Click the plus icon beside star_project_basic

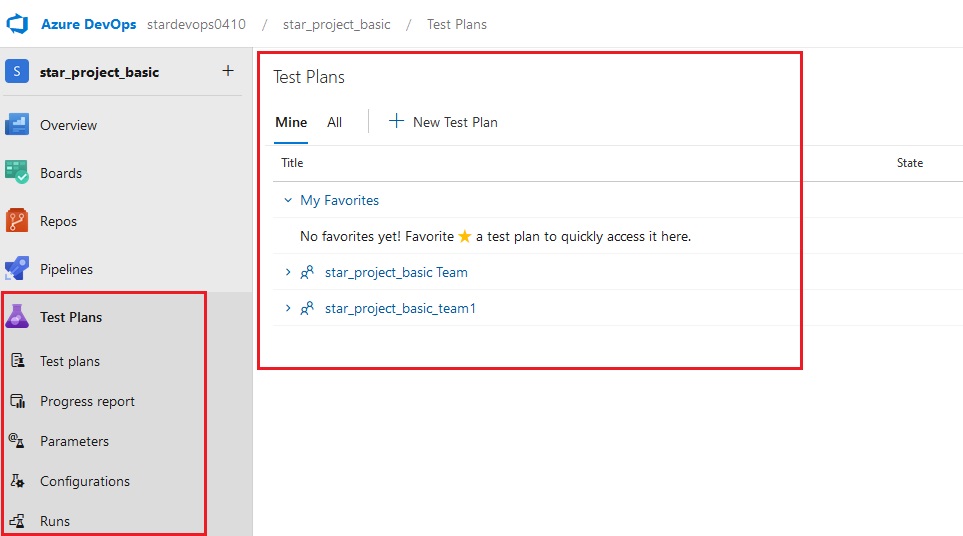[228, 71]
